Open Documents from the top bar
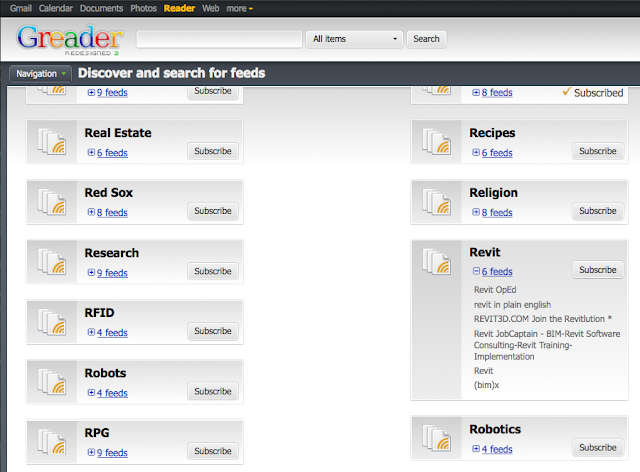Viewport: 640px width, 472px height. 102,8
